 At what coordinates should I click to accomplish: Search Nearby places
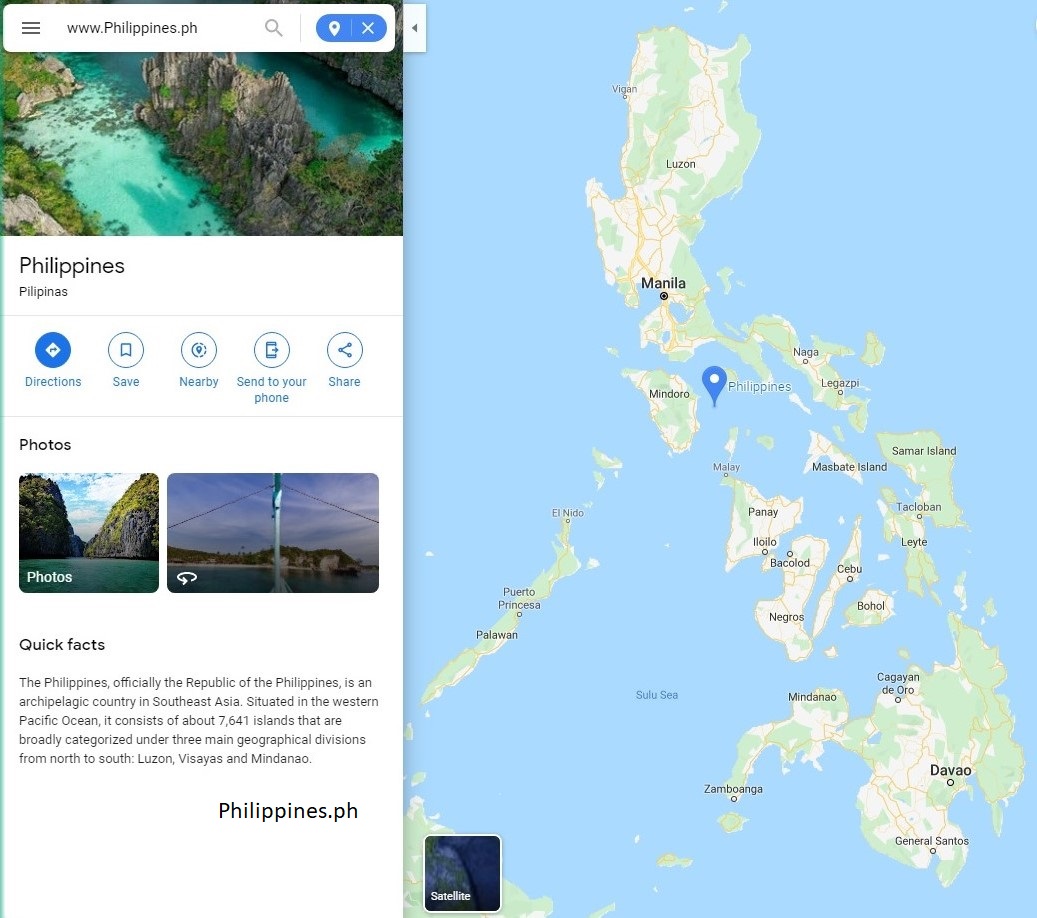[198, 360]
